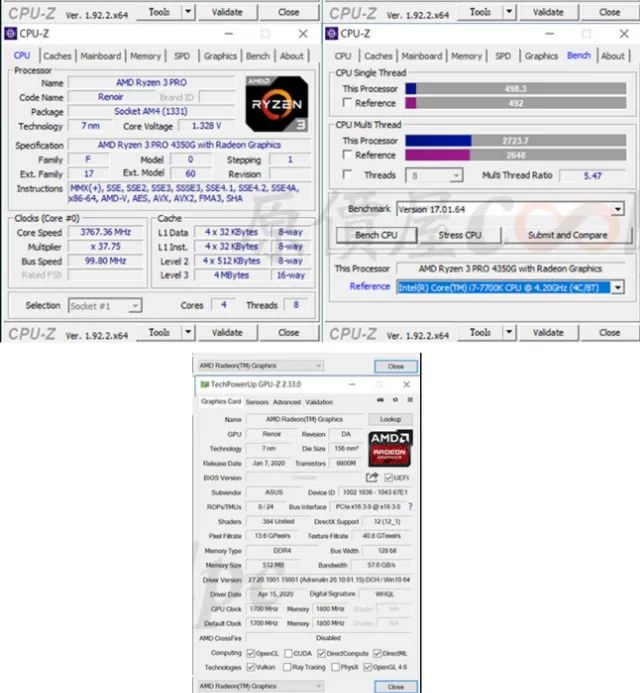The image size is (640, 693).
Task: Toggle the PhysX checkbox
Action: [335, 667]
